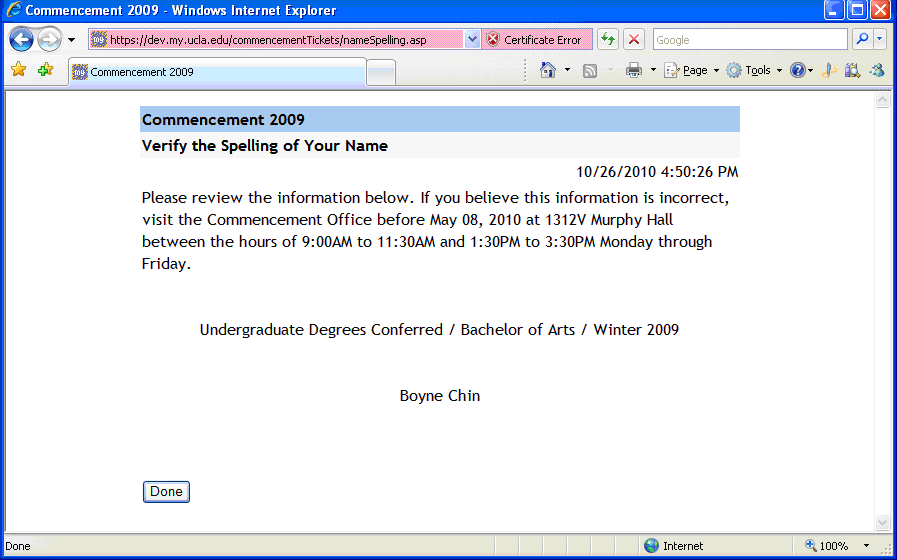Expand the recent pages dropdown arrow
This screenshot has width=897, height=560.
(71, 40)
